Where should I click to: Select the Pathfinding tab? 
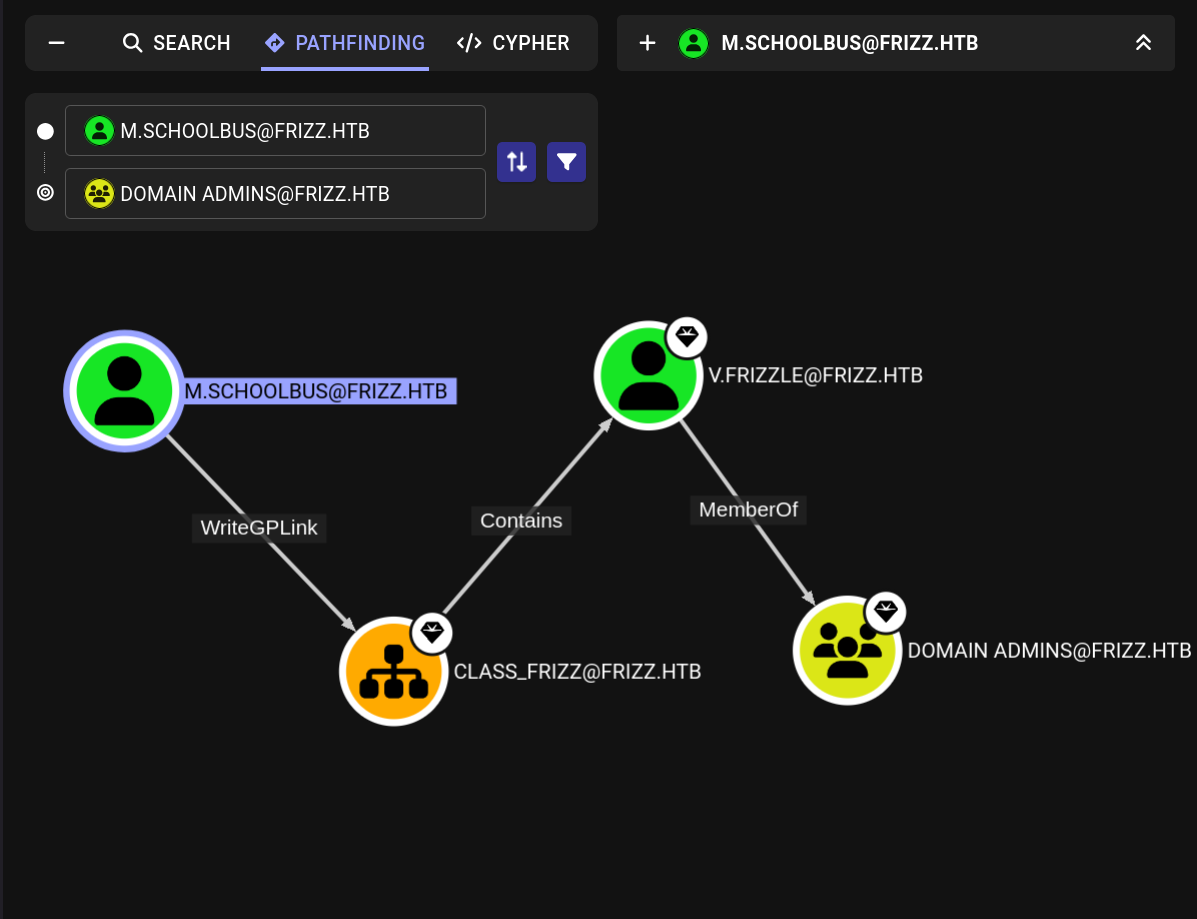(x=345, y=43)
